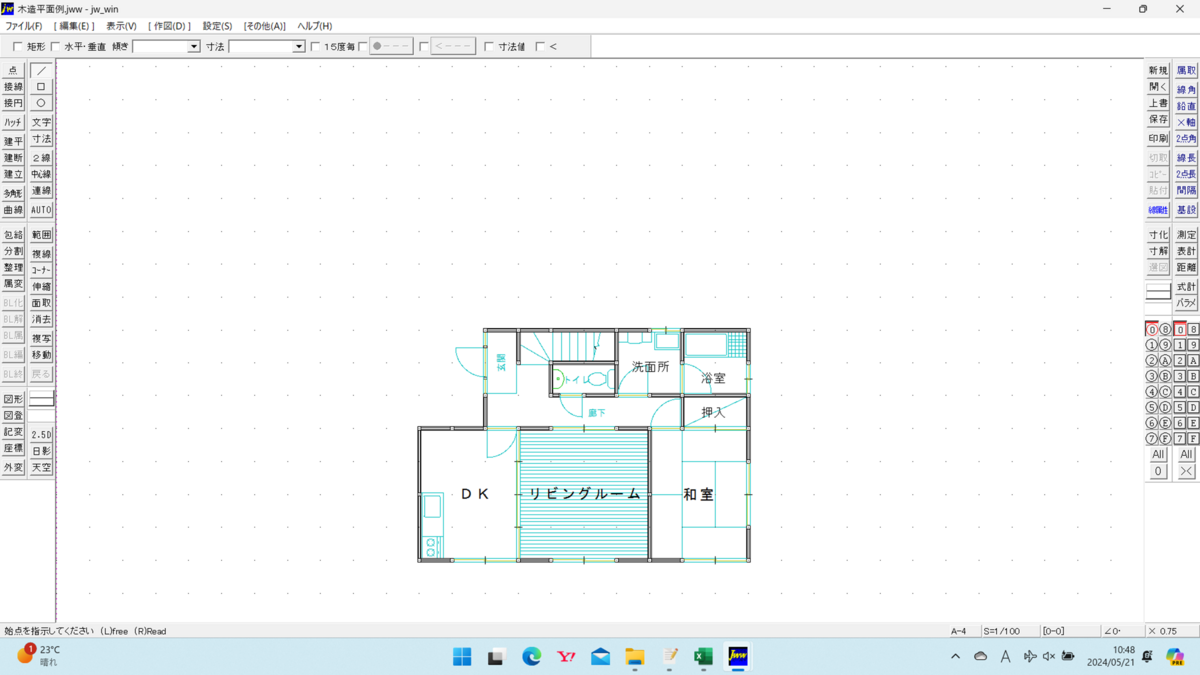Viewport: 1200px width, 675px height.
Task: Select the 消去 erase tool
Action: tap(40, 319)
